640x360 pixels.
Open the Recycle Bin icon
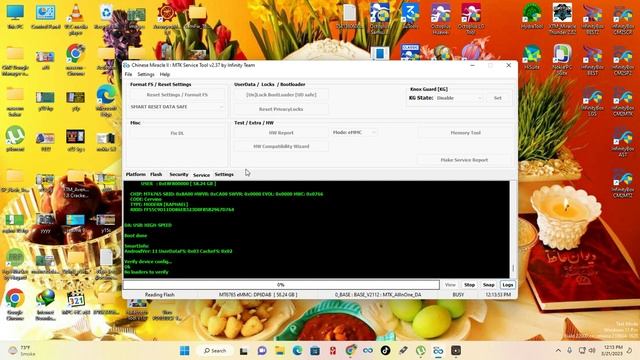(106, 16)
